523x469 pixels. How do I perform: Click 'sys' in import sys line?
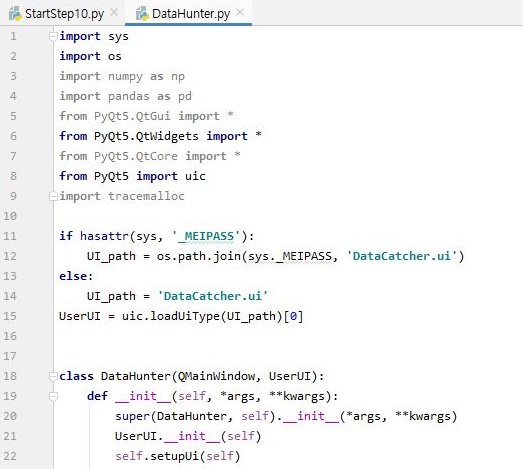click(118, 36)
